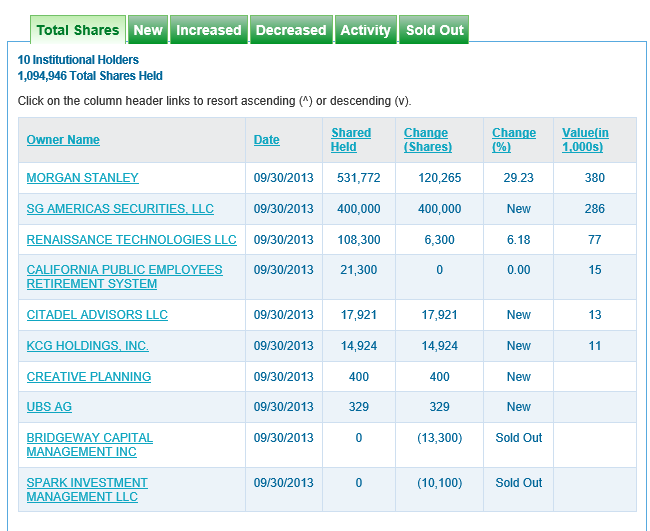Select Morgan Stanley's 531,772 shares held value
The height and width of the screenshot is (531, 650).
(359, 178)
